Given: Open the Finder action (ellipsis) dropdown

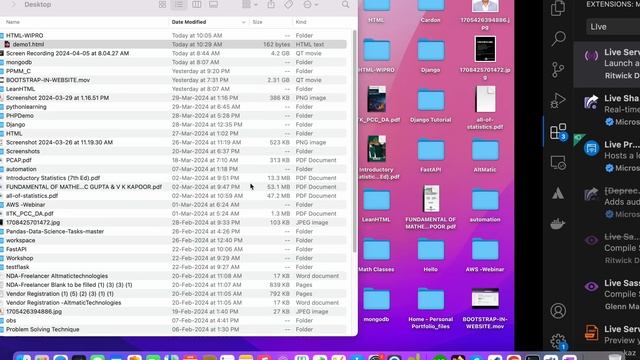Looking at the screenshot, I should [311, 4].
